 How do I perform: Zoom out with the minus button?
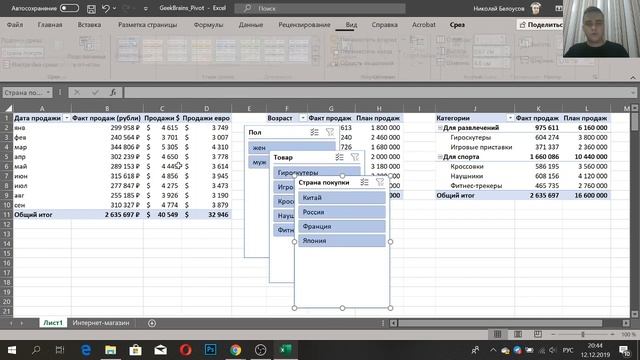[553, 334]
